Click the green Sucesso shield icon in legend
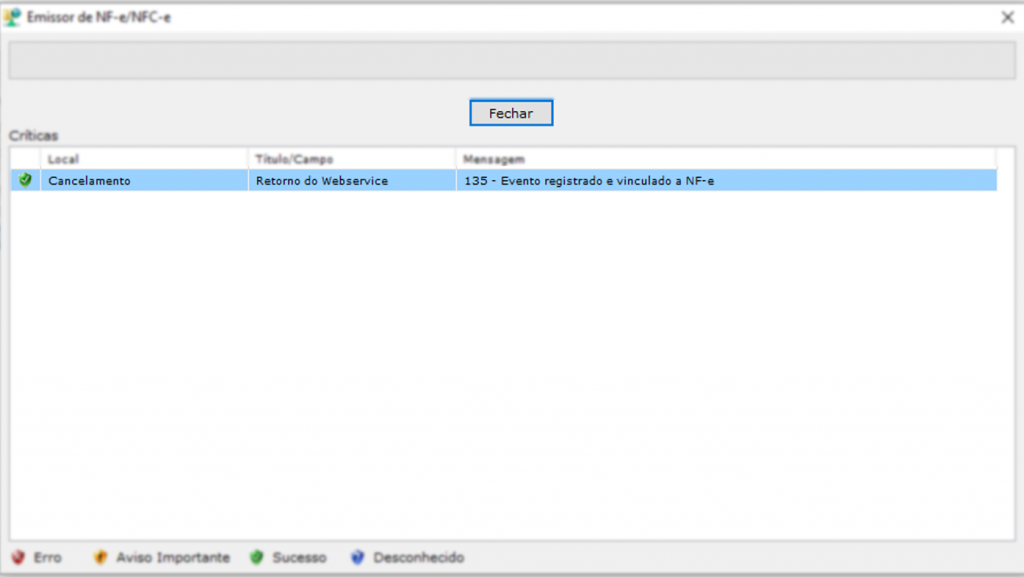 [257, 558]
